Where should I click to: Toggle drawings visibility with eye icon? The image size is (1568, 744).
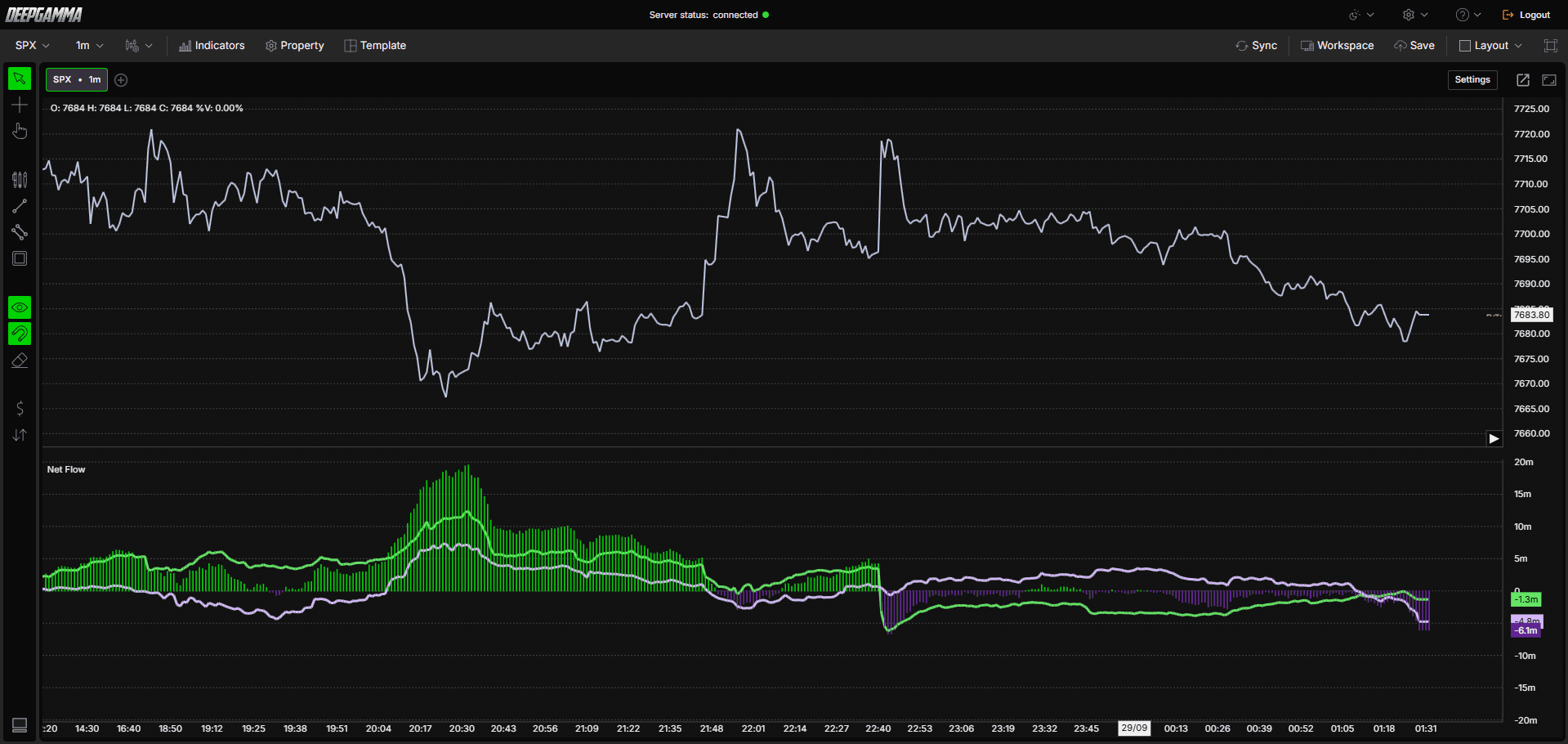tap(20, 307)
